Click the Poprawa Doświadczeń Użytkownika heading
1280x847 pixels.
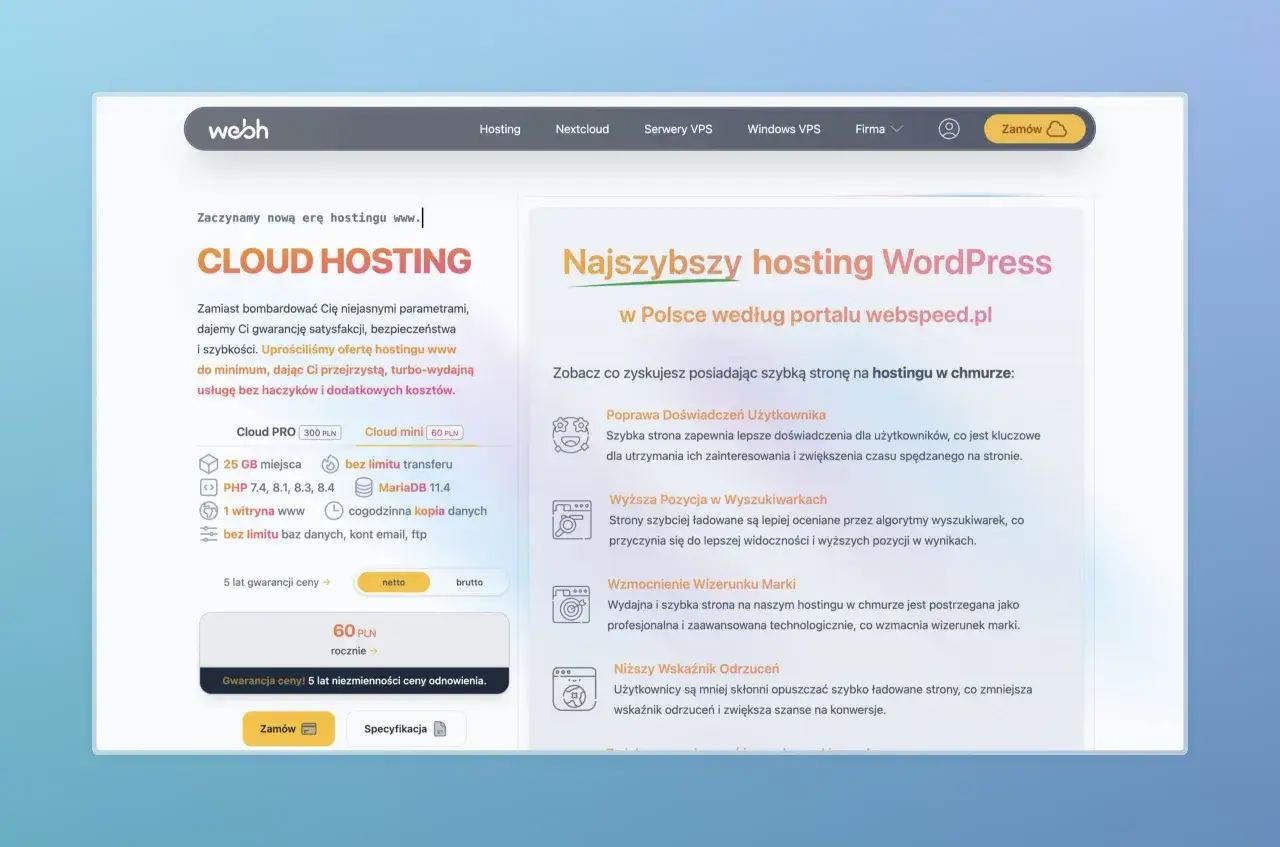pyautogui.click(x=716, y=415)
